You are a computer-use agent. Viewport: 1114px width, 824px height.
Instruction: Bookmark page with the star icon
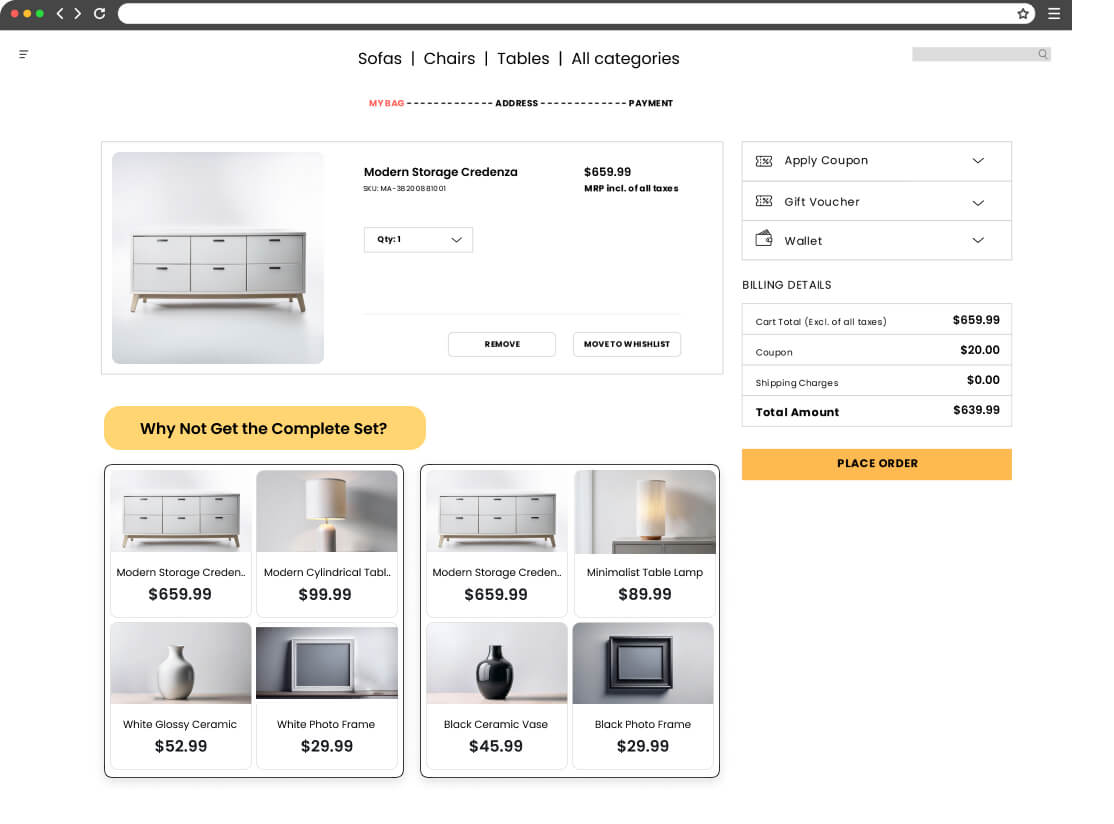(1023, 14)
